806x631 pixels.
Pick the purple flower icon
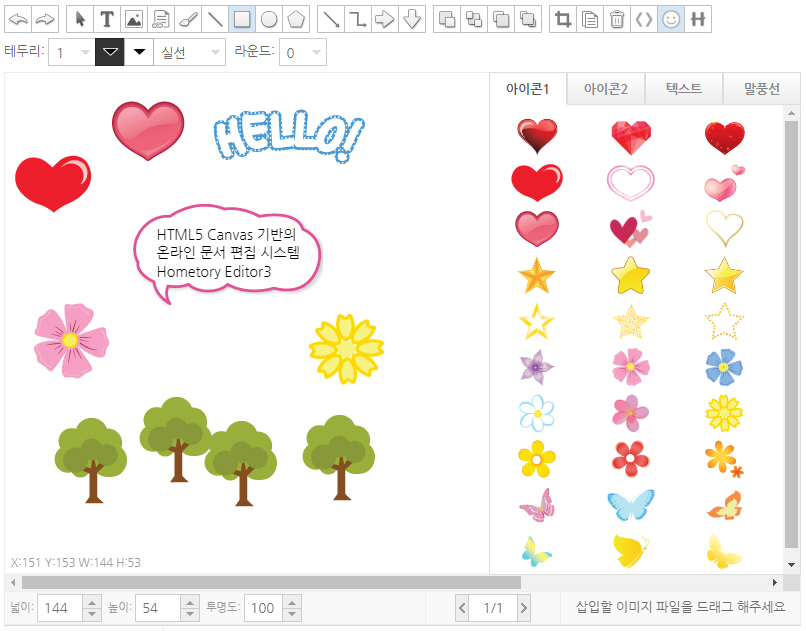(537, 367)
